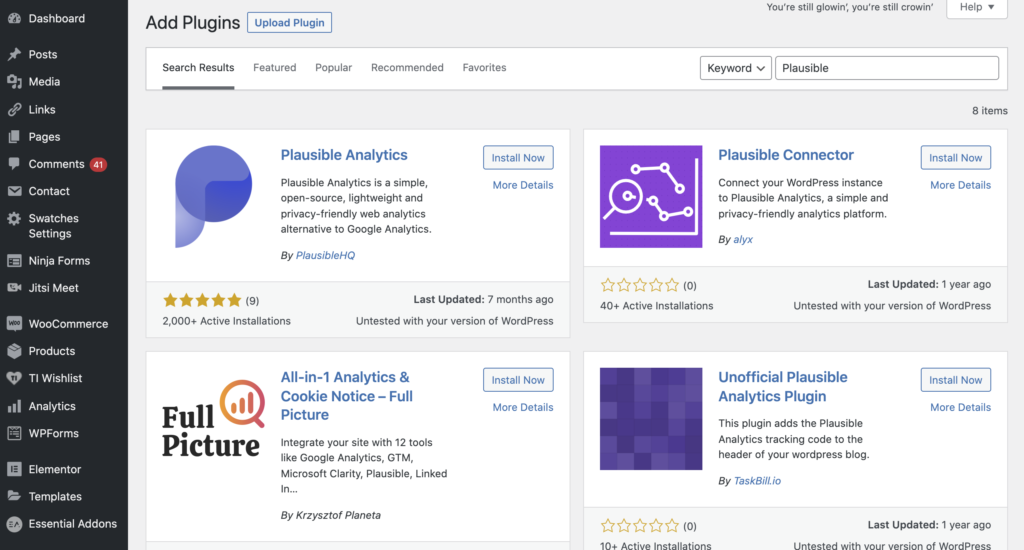
Task: Open the Plausible Connector plugin title
Action: [x=786, y=155]
